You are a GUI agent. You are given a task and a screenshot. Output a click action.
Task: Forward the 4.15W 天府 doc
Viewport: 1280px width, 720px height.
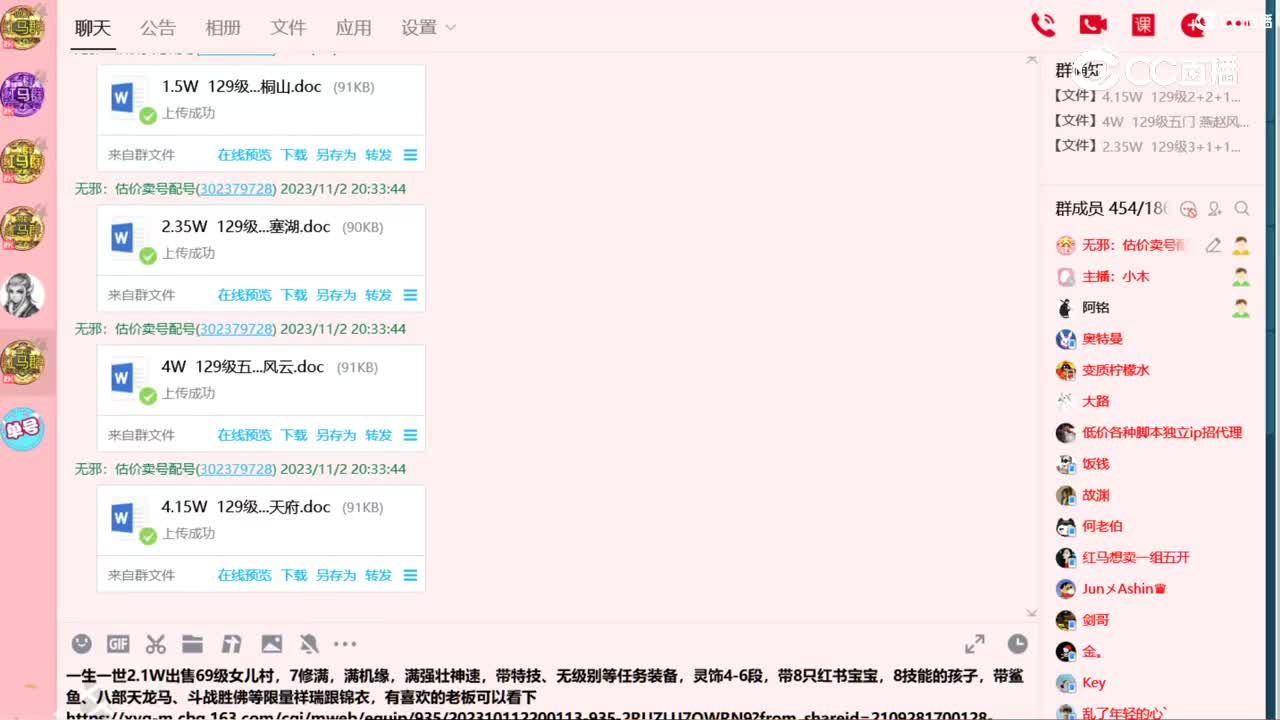coord(378,575)
